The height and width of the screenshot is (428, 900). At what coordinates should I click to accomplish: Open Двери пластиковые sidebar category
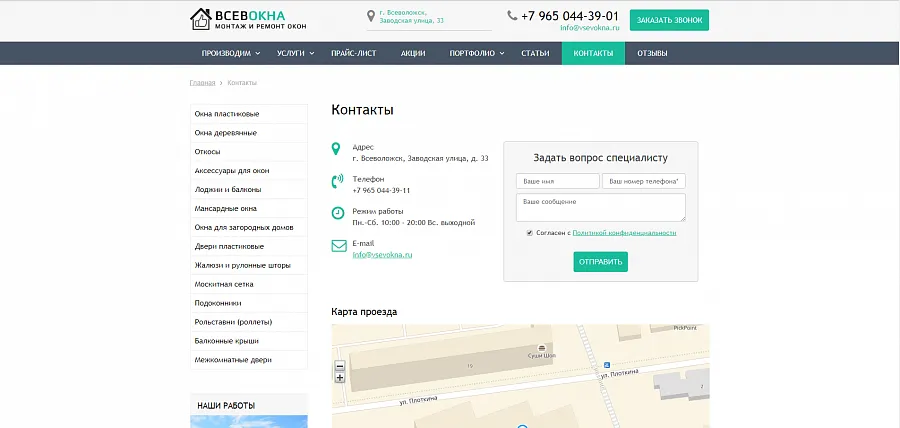click(249, 247)
